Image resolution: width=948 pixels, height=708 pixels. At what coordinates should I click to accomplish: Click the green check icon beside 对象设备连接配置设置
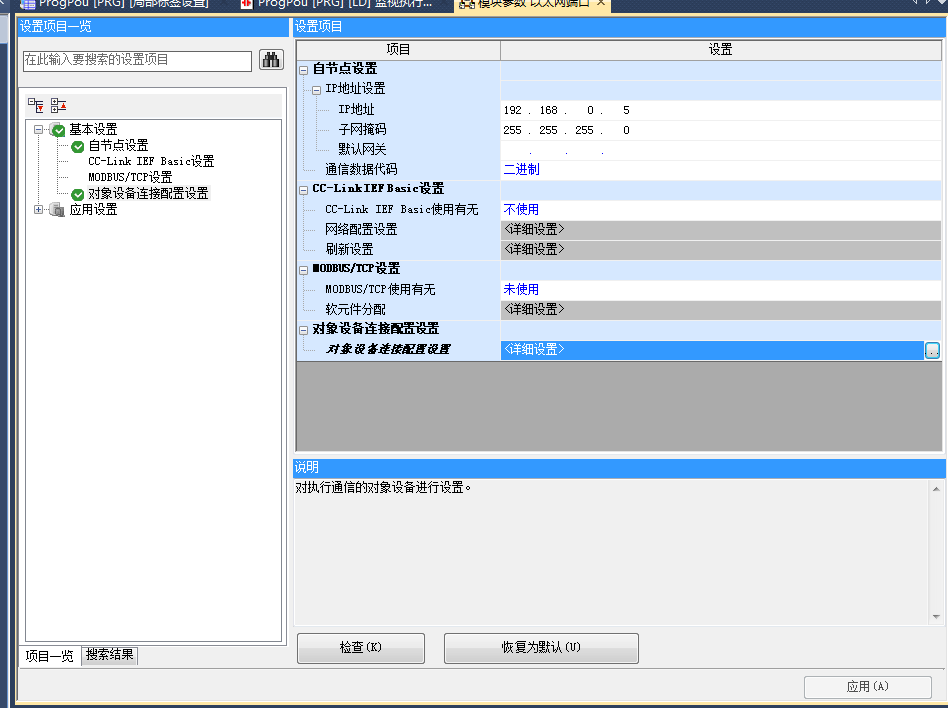point(78,194)
